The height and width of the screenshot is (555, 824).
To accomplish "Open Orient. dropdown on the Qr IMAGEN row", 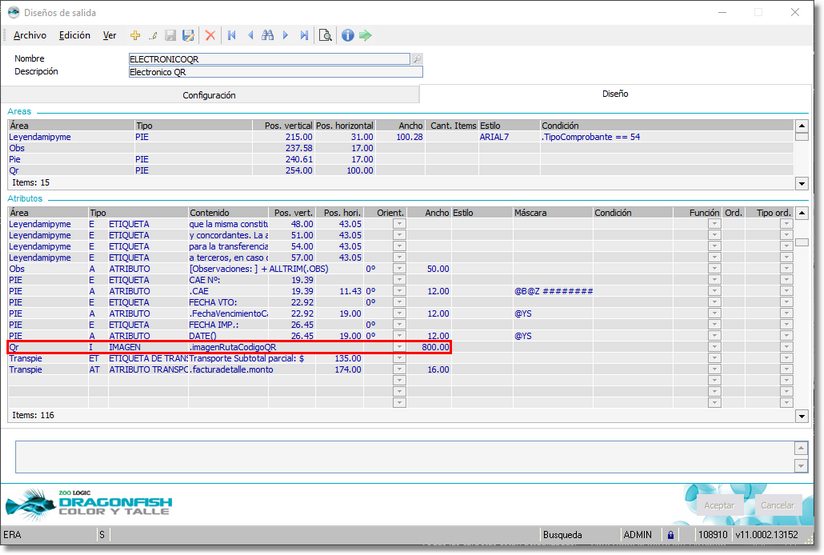I will pos(399,347).
